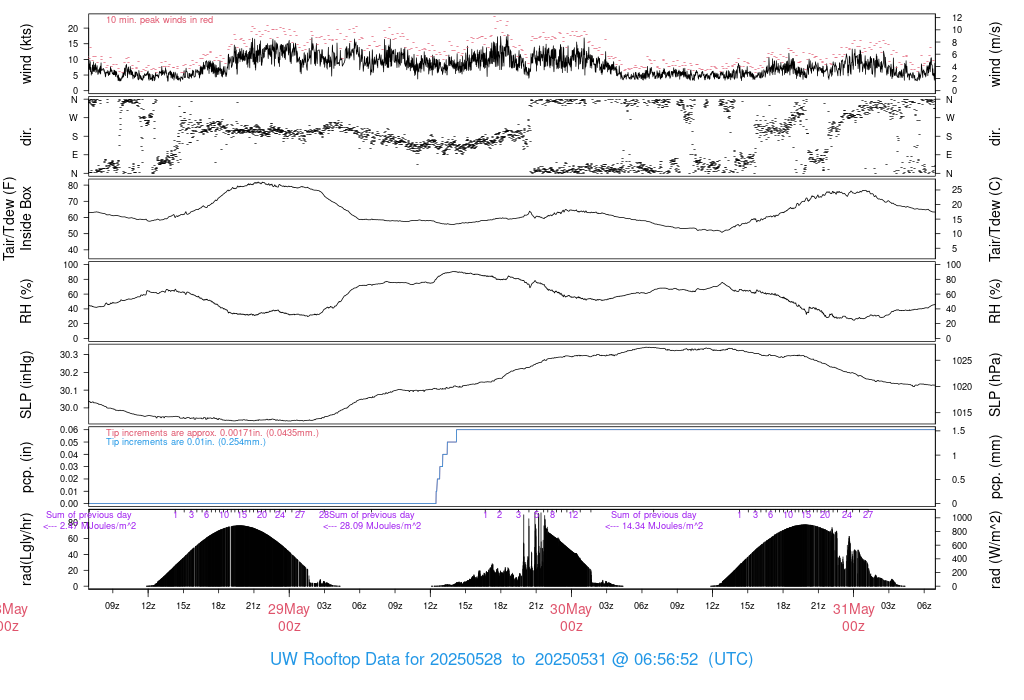1024x700 pixels.
Task: Click the '0.04' precipitation tick value
Action: 69,455
